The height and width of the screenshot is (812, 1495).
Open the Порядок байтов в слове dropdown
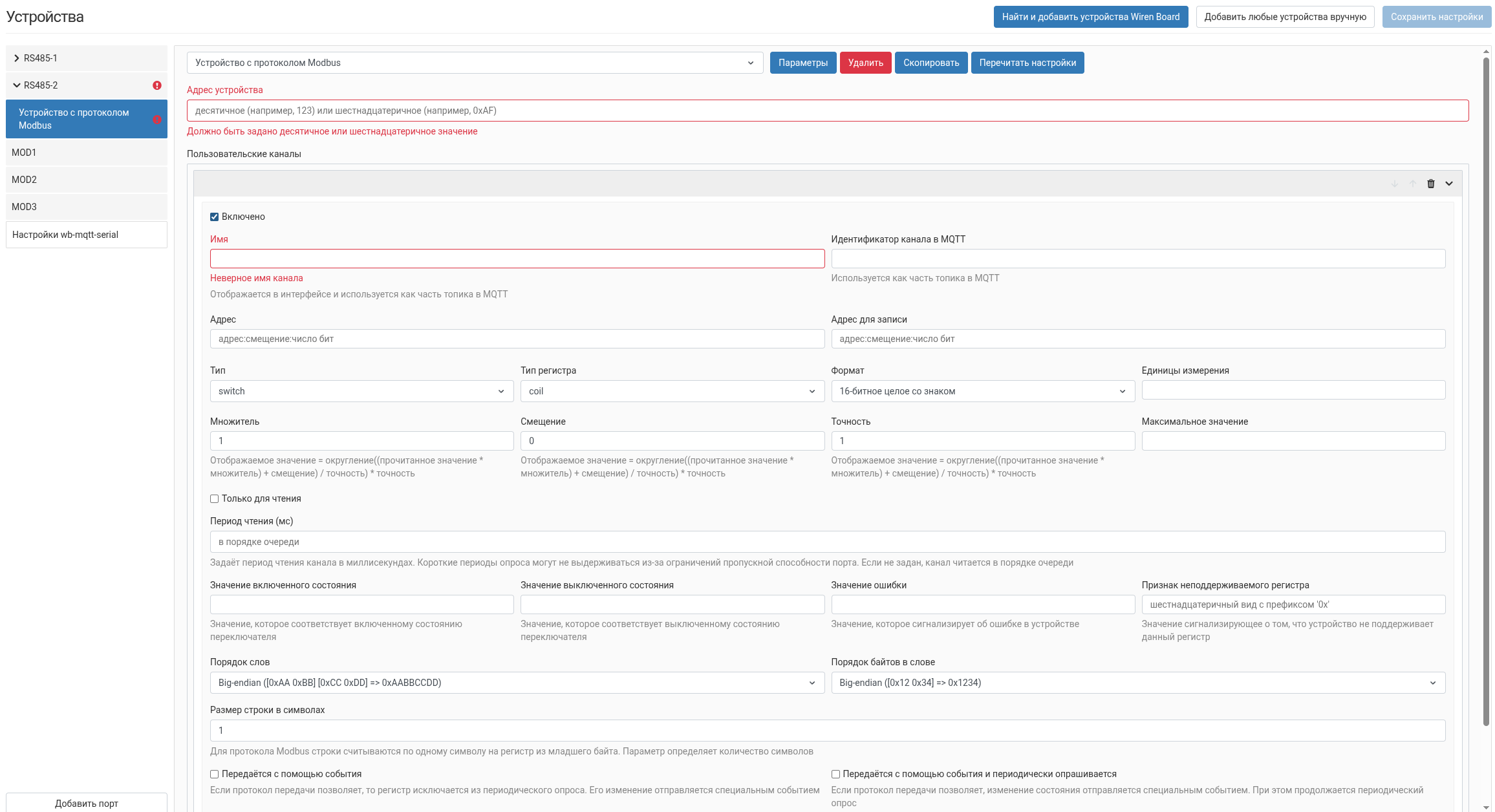(x=1138, y=683)
